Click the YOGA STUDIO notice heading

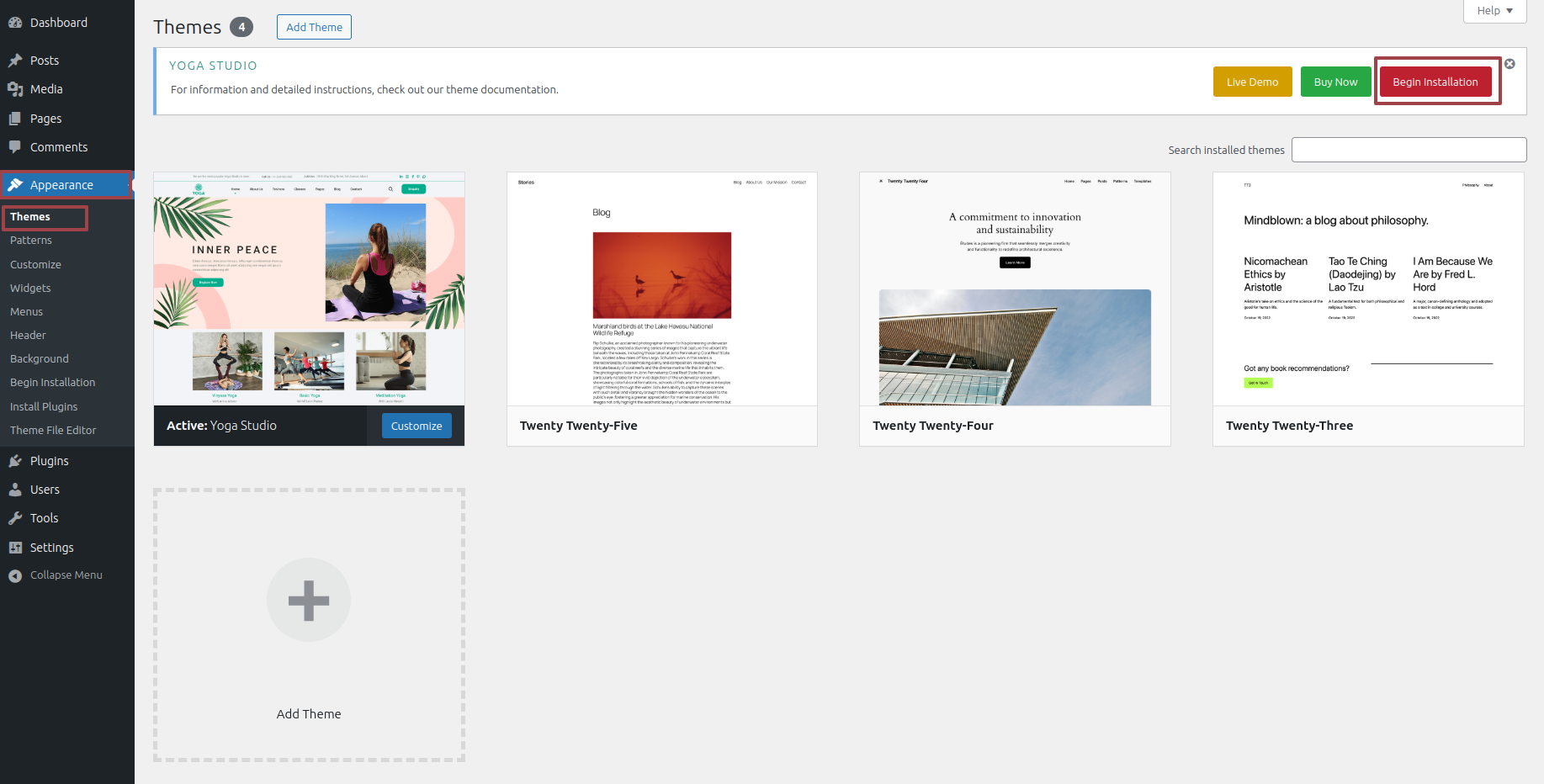[x=213, y=66]
